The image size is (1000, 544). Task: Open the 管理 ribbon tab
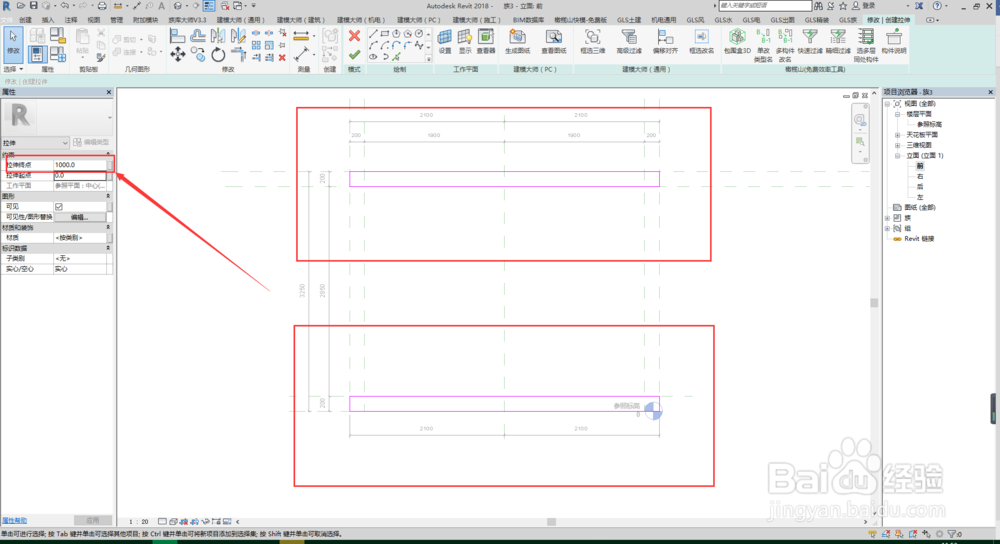pyautogui.click(x=116, y=20)
